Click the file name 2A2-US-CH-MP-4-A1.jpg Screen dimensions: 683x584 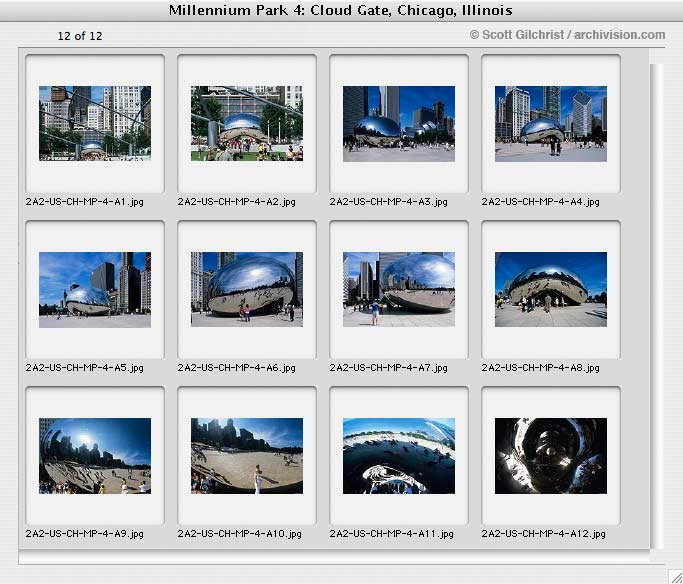pyautogui.click(x=85, y=202)
